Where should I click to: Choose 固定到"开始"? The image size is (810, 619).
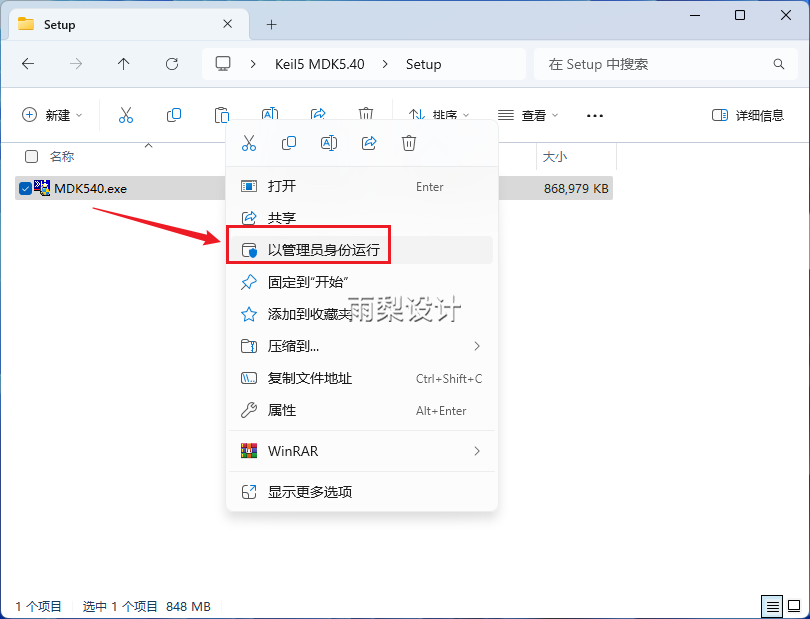pos(362,282)
